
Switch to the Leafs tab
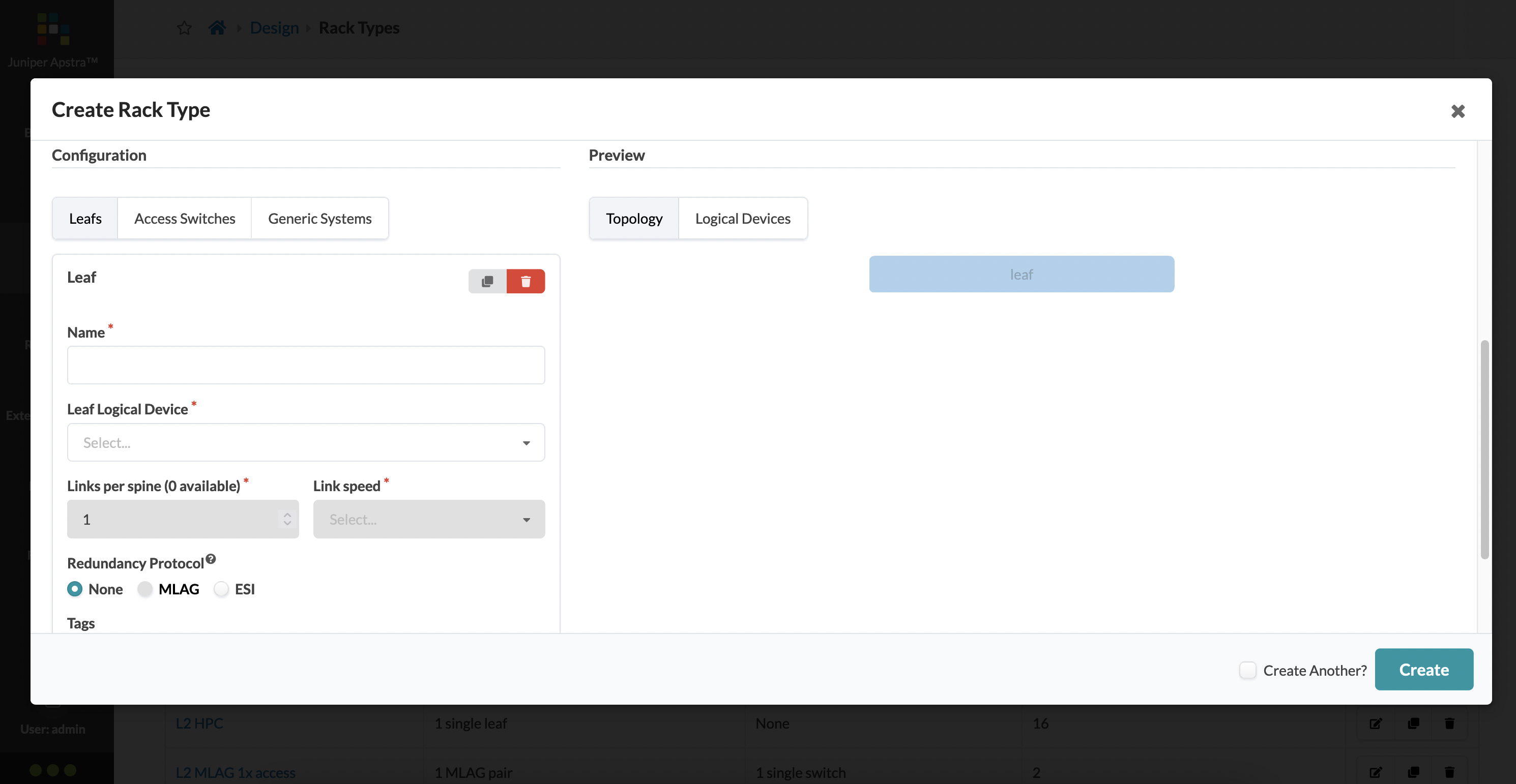click(x=85, y=218)
